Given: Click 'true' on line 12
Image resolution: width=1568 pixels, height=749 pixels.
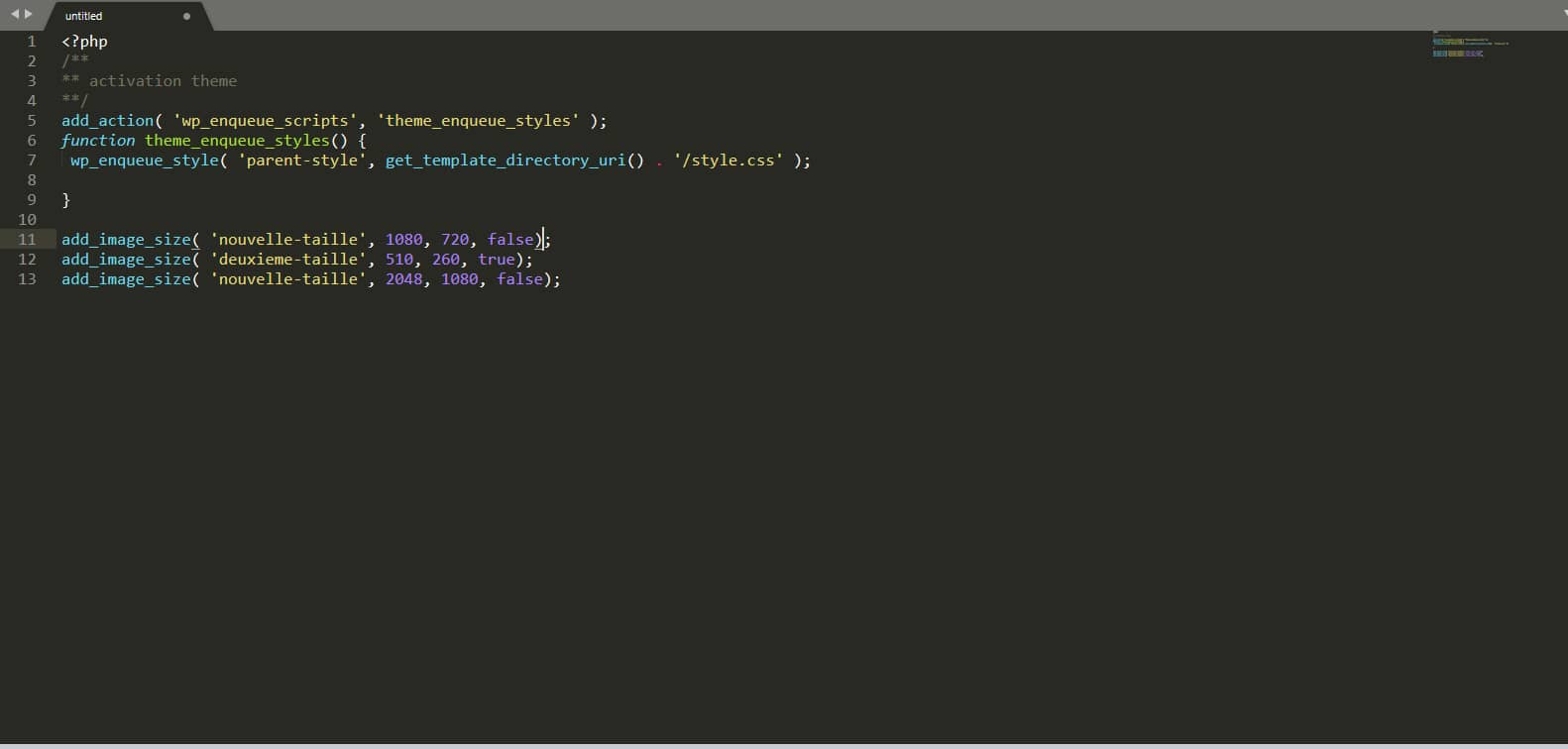Looking at the screenshot, I should tap(497, 259).
